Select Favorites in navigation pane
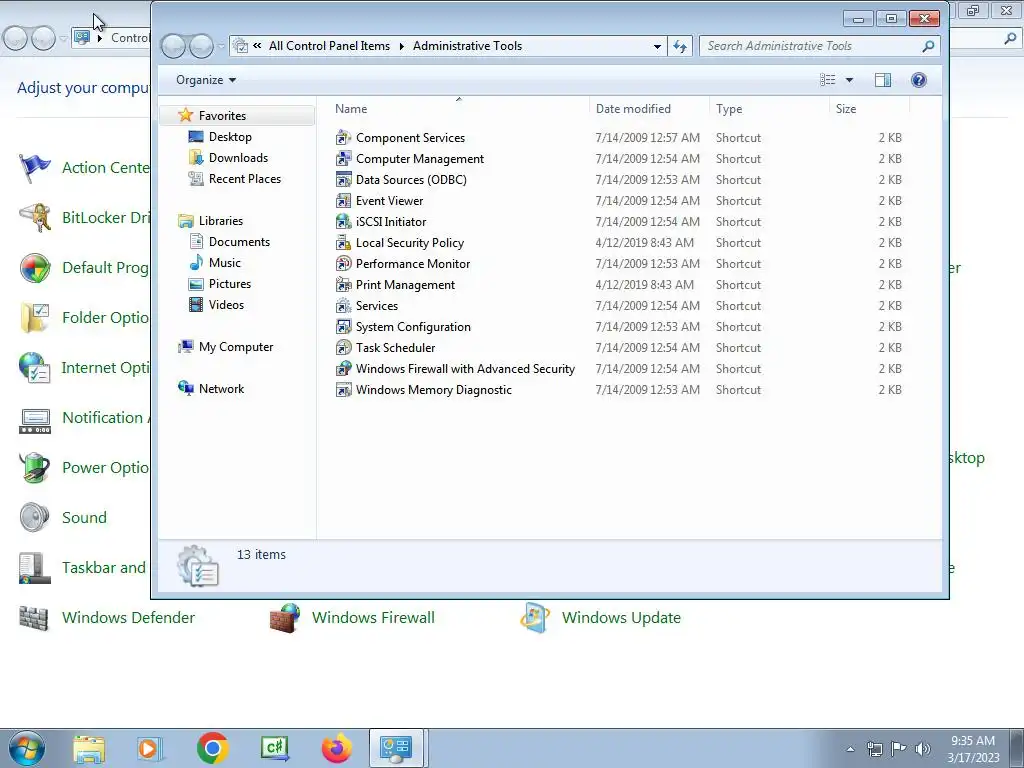This screenshot has width=1024, height=768. tap(222, 116)
